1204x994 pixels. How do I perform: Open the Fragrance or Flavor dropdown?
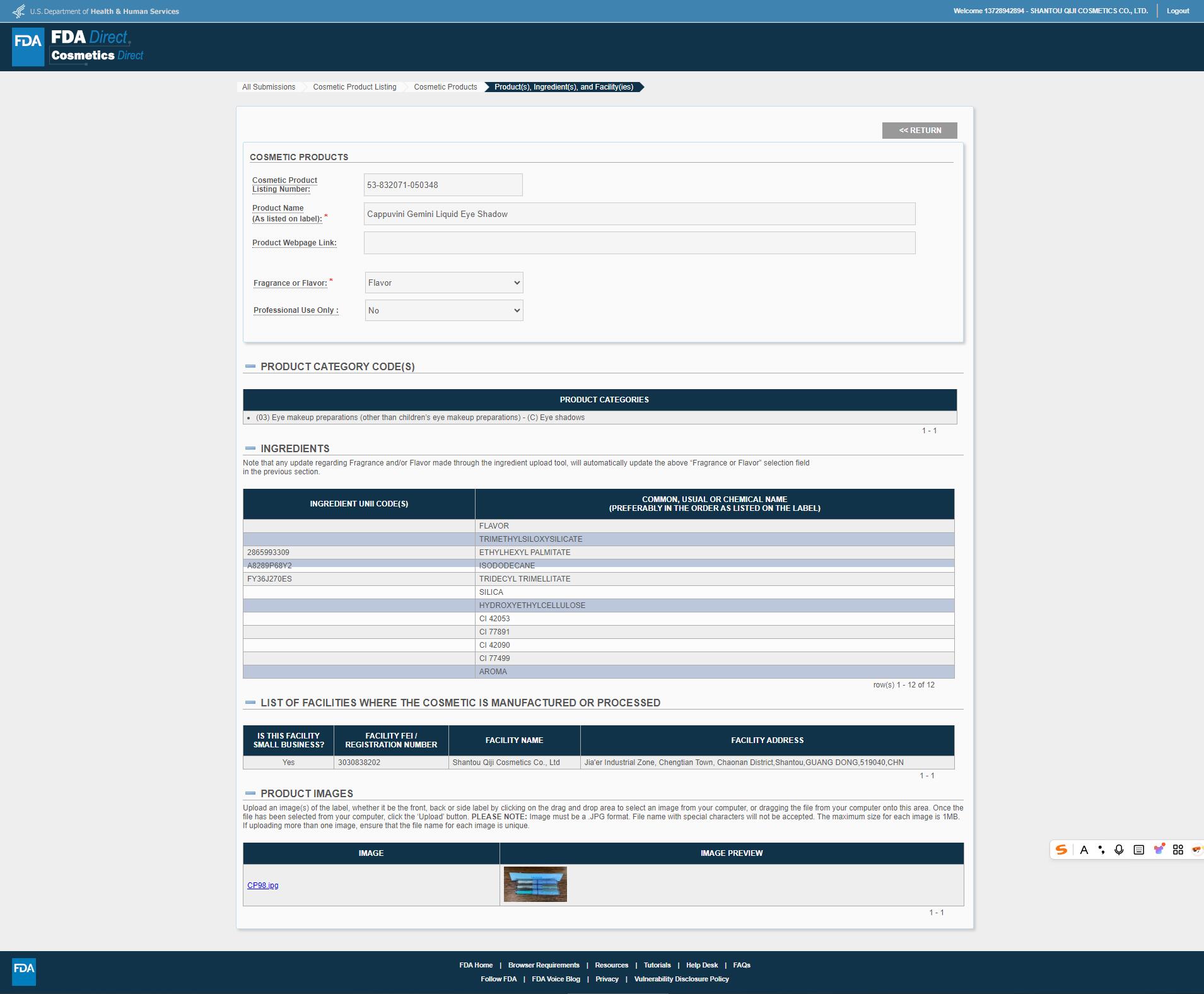point(444,283)
